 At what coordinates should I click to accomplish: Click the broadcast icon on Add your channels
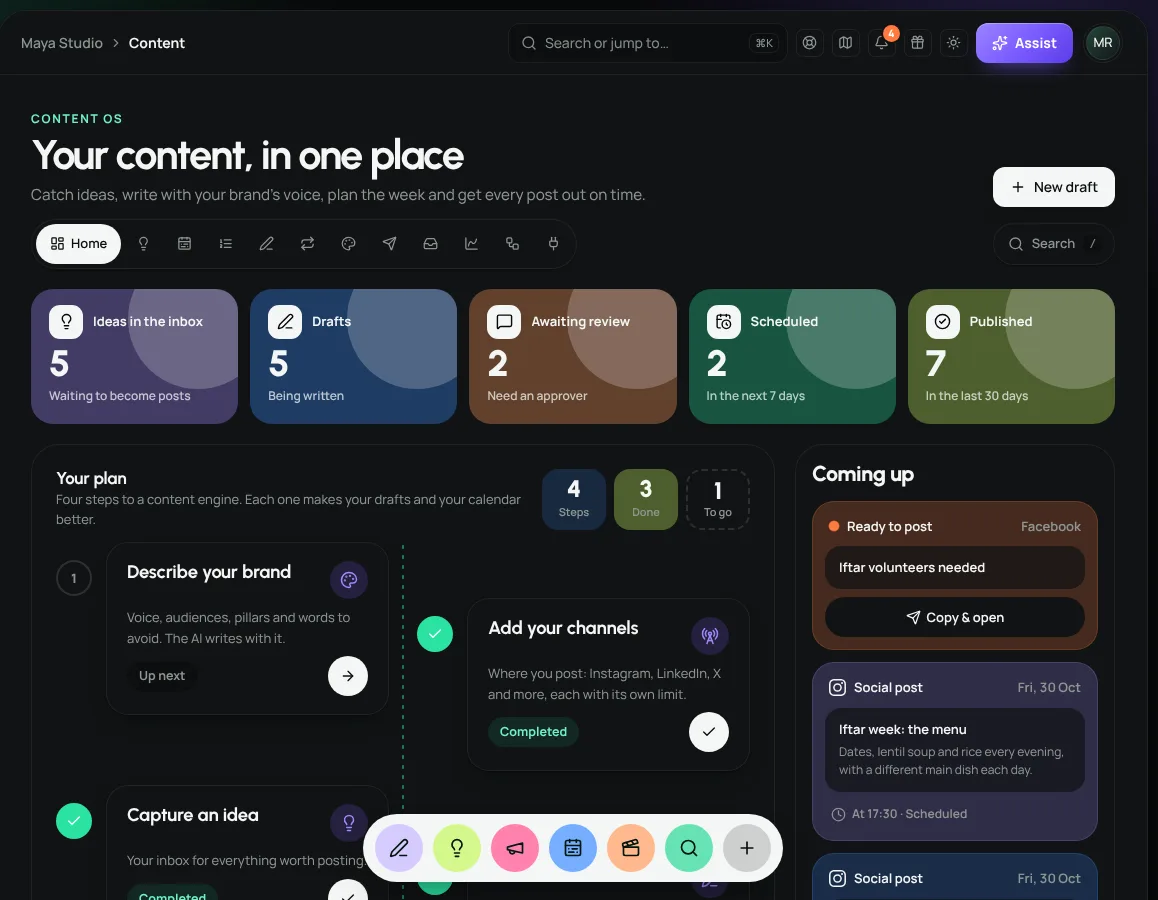click(x=710, y=636)
